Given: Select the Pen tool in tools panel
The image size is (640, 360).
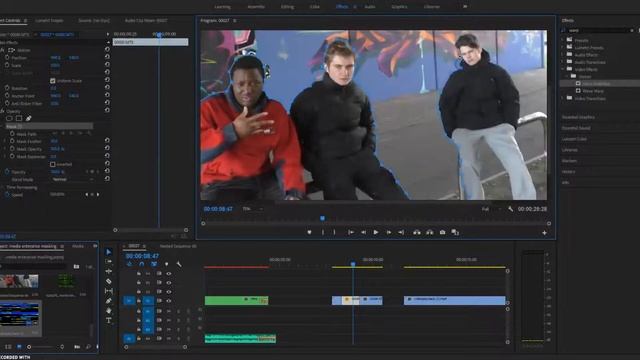Looking at the screenshot, I should 109,301.
